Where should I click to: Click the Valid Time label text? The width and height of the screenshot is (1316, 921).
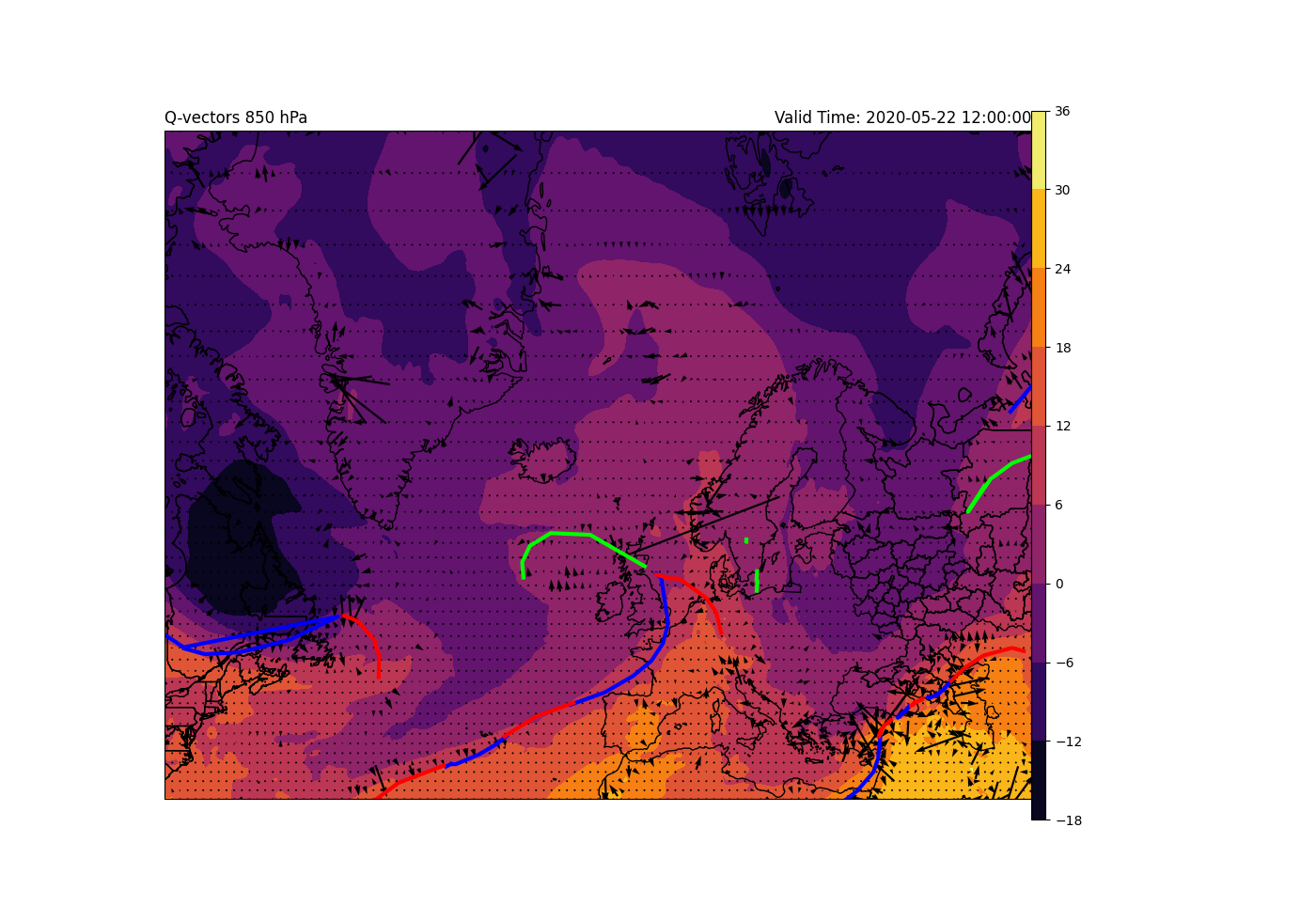(902, 117)
